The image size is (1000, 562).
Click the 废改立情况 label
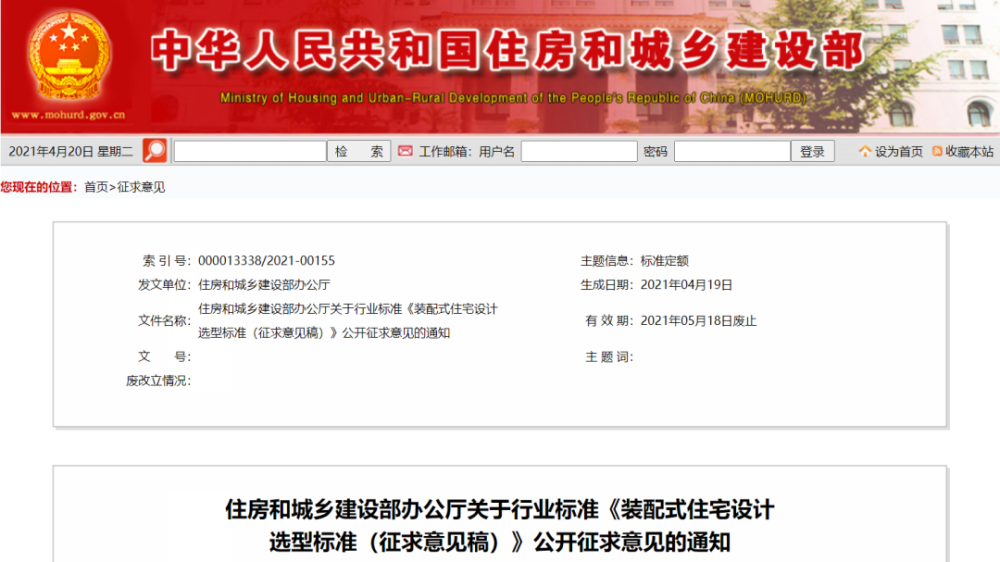[158, 381]
